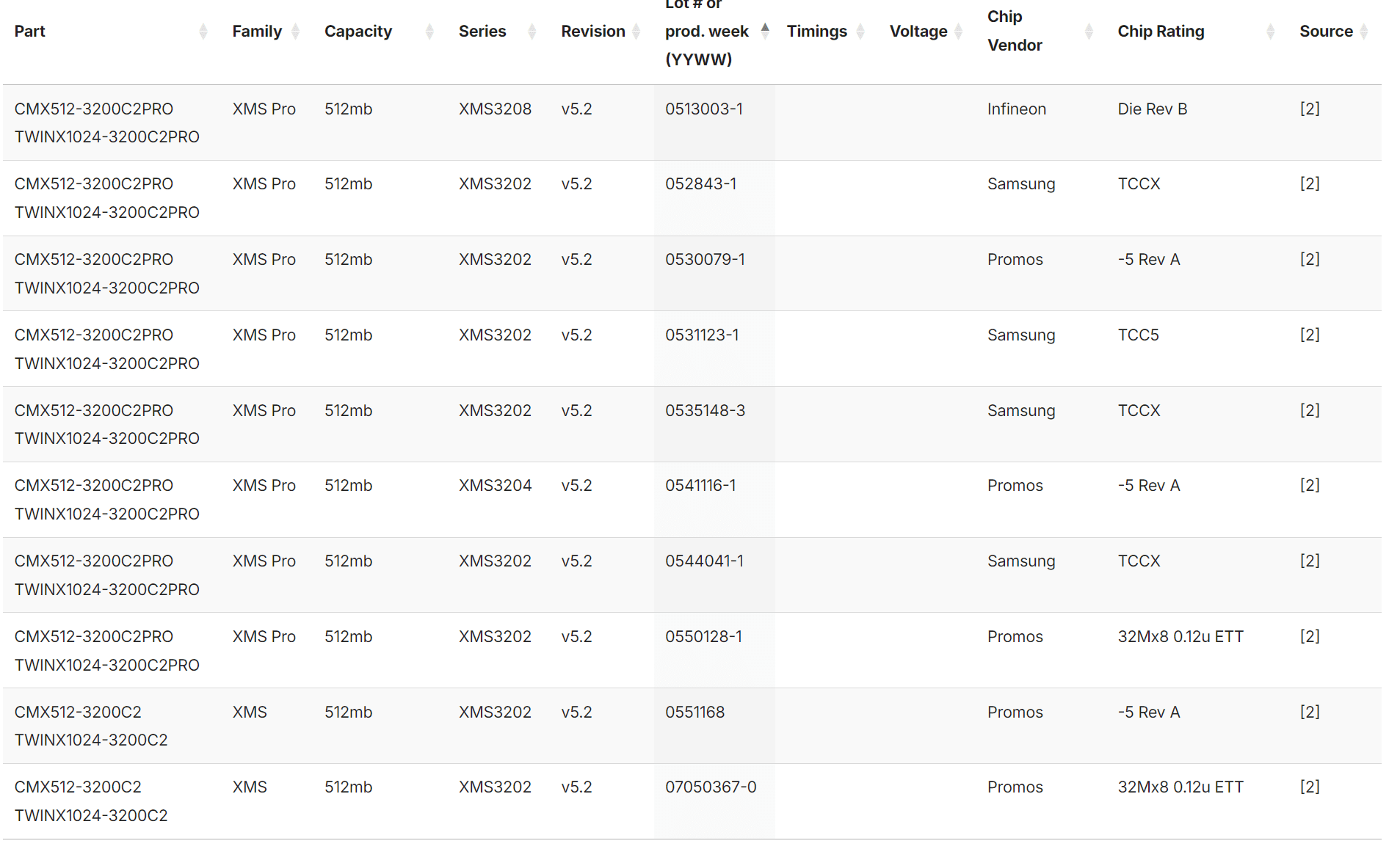This screenshot has height=849, width=1400.
Task: Toggle the Lot # column sort arrow
Action: 765,31
